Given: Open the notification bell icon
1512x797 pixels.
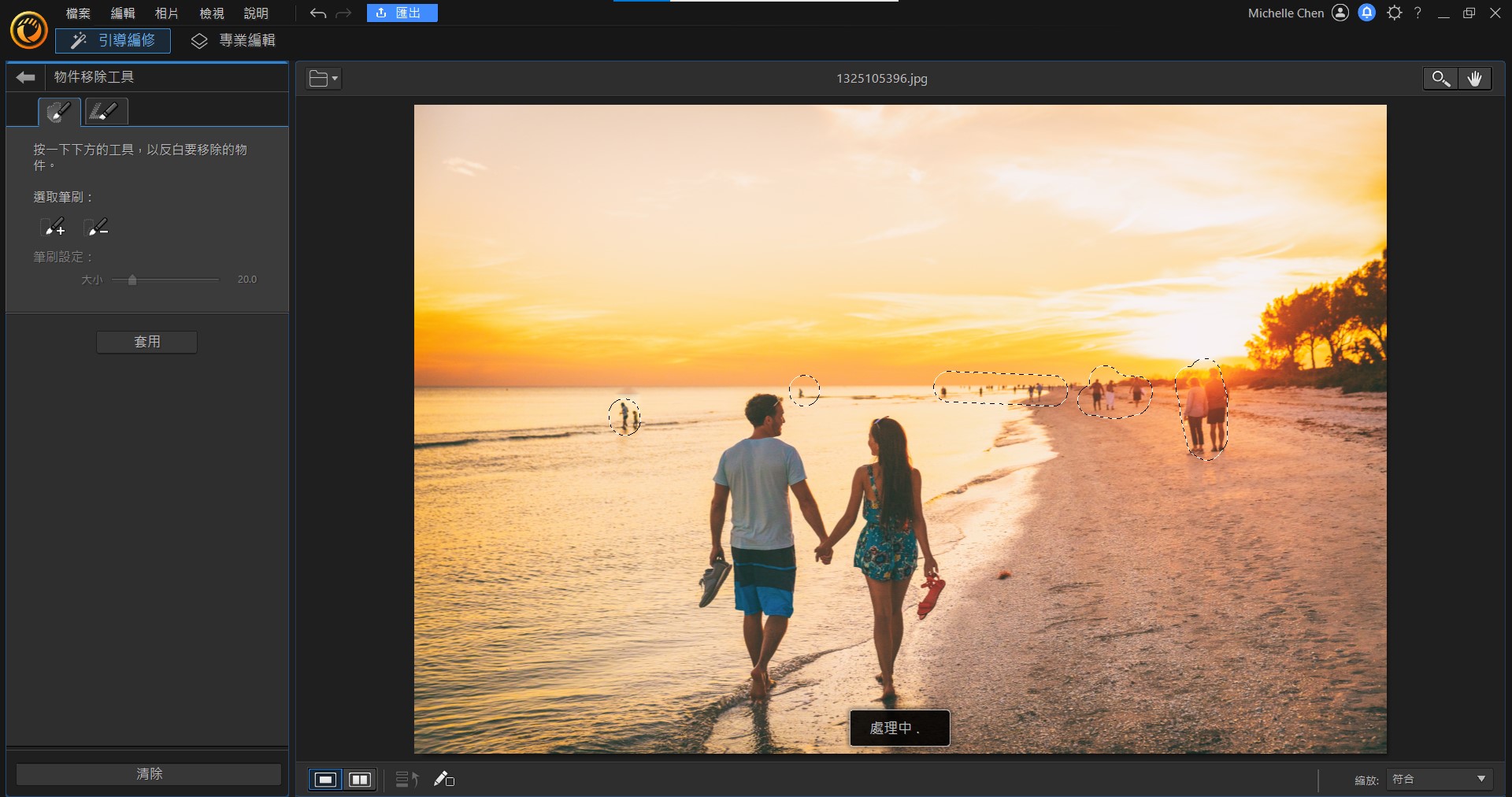Looking at the screenshot, I should [1367, 13].
